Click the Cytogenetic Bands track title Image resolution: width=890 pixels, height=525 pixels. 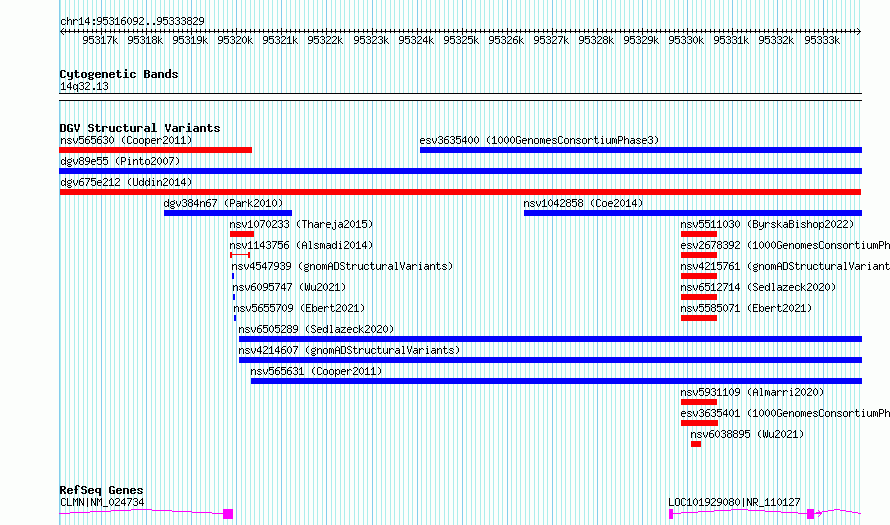pyautogui.click(x=119, y=74)
